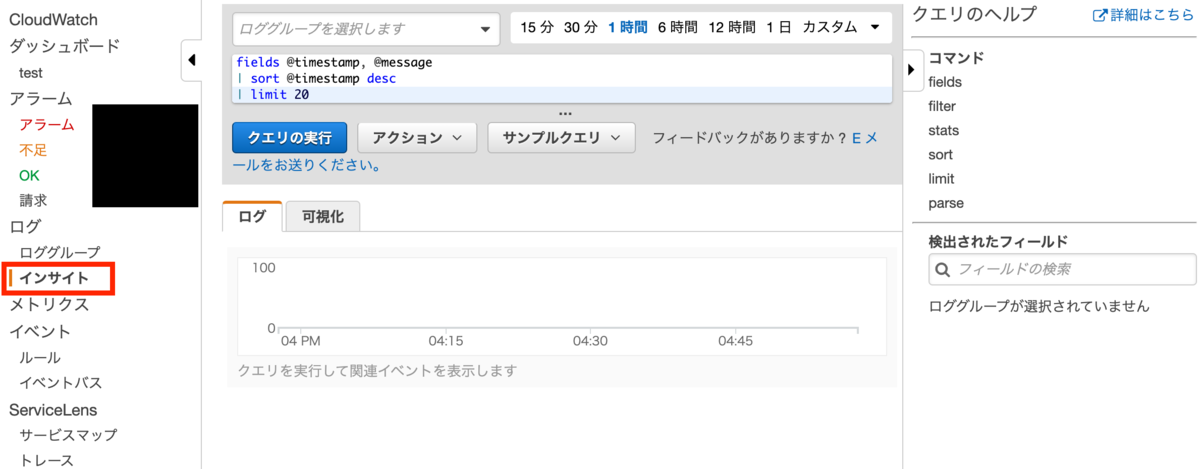1200x469 pixels.
Task: Open メトリクス in sidebar
Action: 49,305
